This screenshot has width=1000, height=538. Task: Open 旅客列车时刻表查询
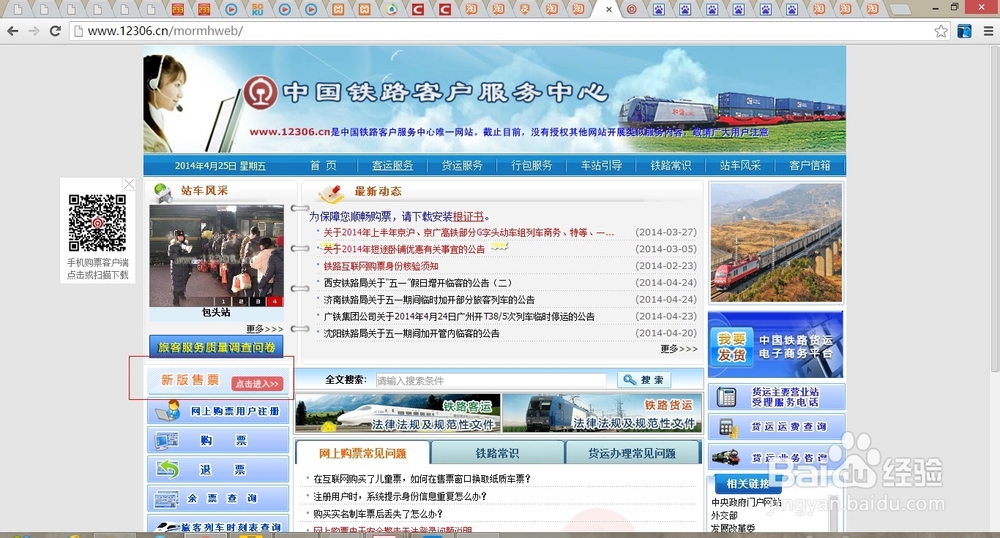coord(217,525)
